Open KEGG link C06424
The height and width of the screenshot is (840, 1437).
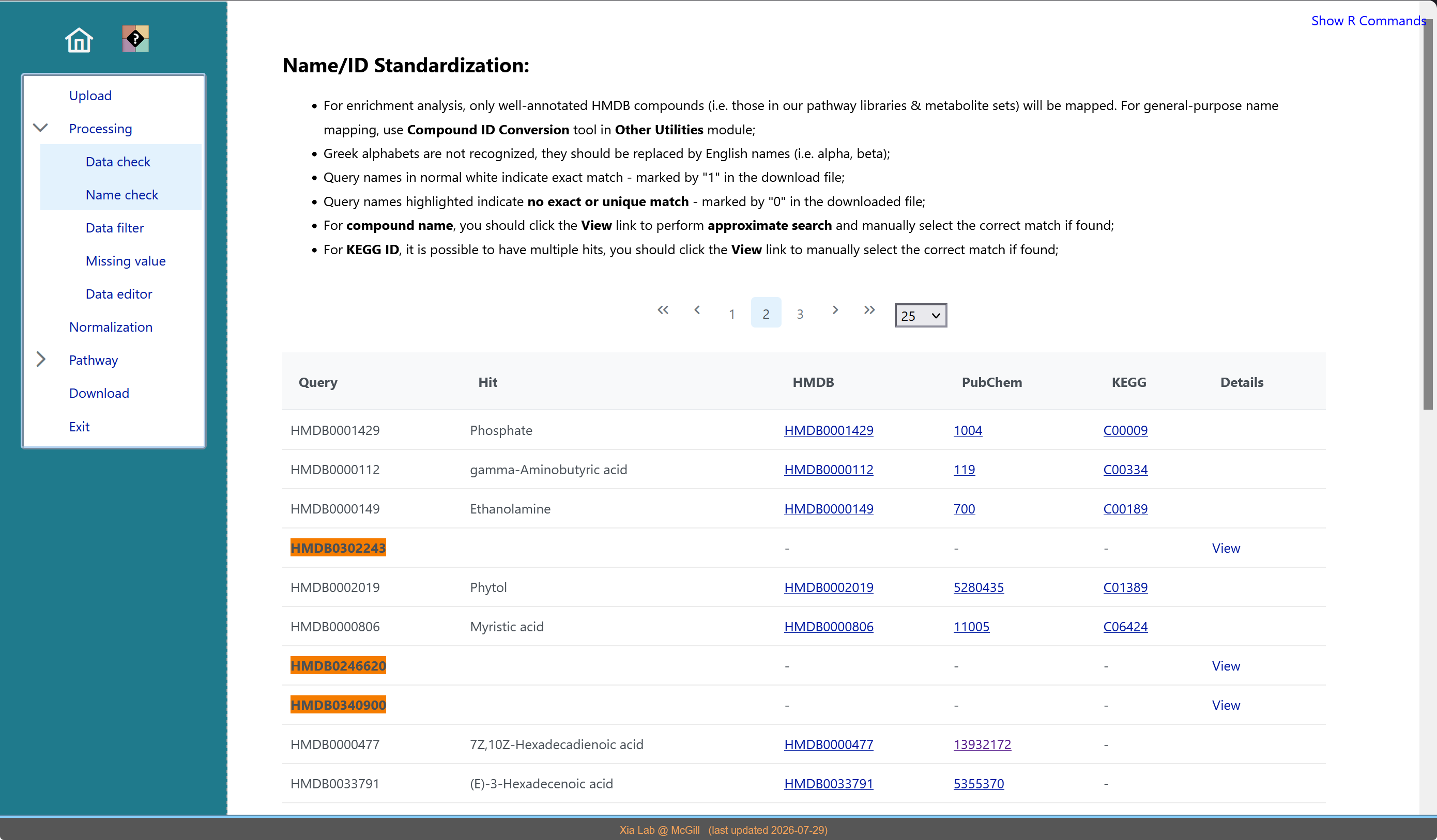click(1125, 627)
